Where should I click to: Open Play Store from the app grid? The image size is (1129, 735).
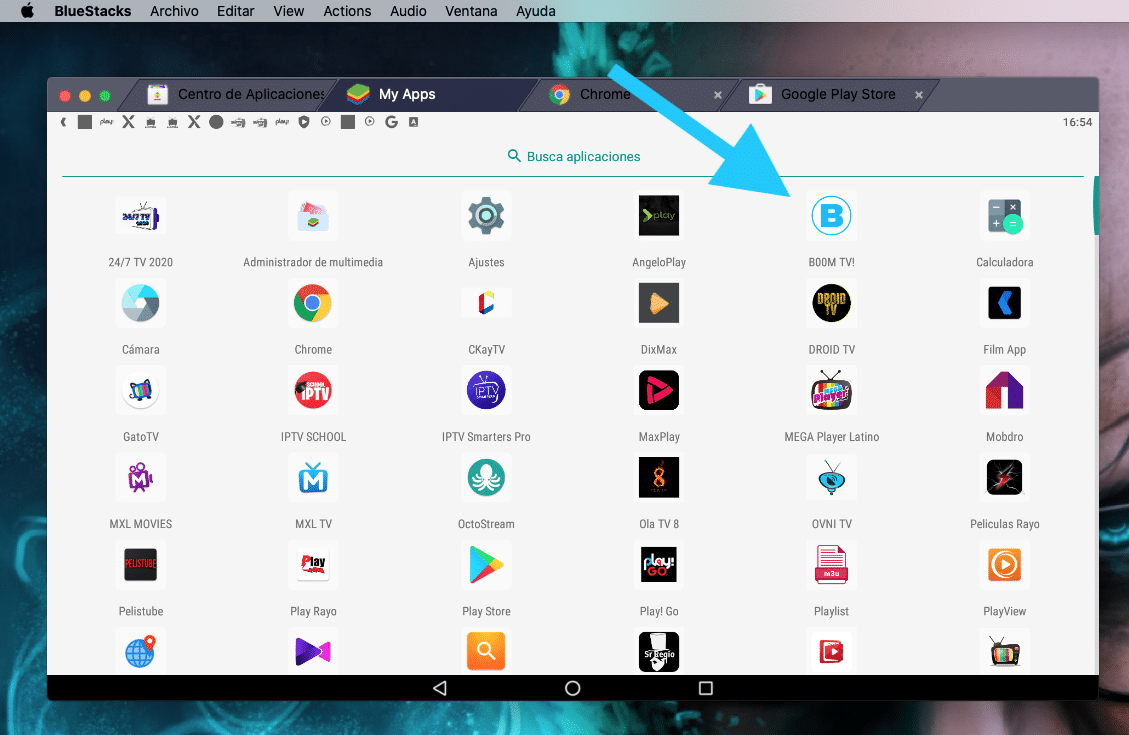pyautogui.click(x=486, y=564)
